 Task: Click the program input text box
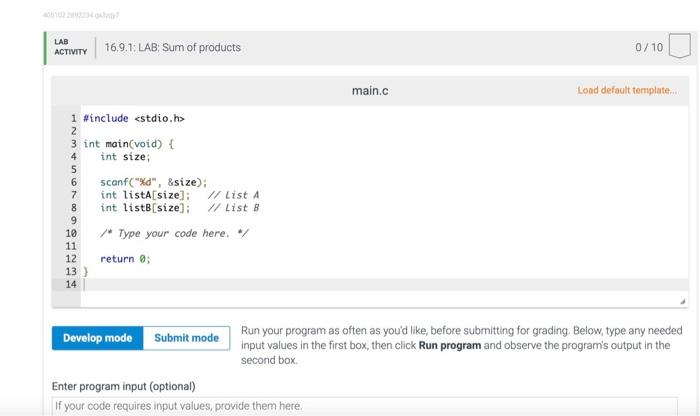pyautogui.click(x=365, y=406)
